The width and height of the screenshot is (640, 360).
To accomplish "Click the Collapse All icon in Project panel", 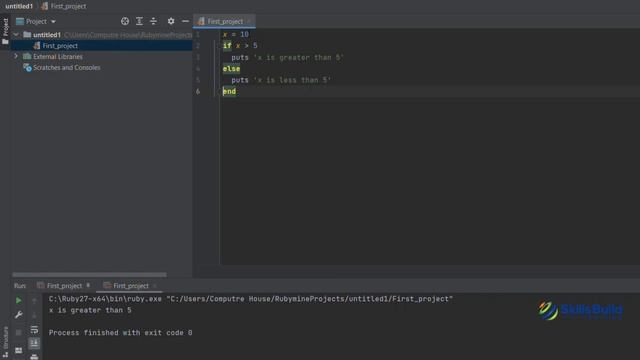I will pos(153,21).
